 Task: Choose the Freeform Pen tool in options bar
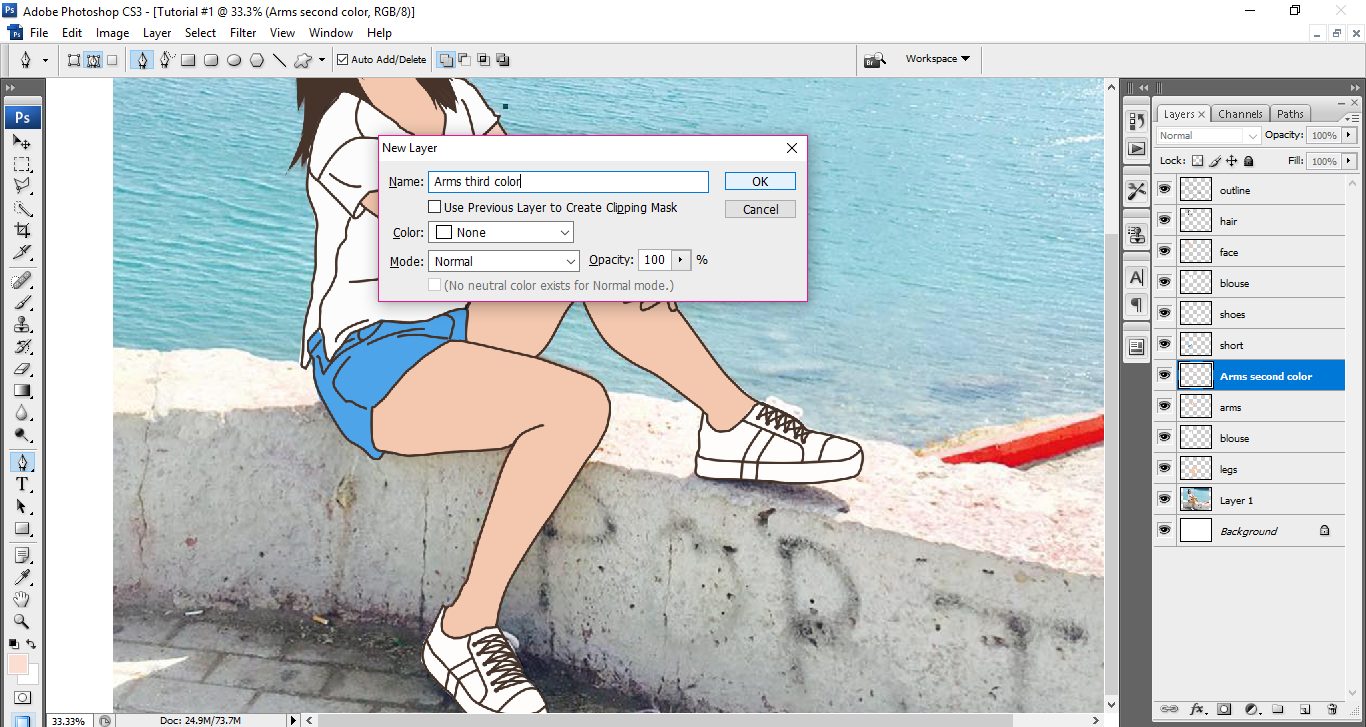pyautogui.click(x=166, y=60)
